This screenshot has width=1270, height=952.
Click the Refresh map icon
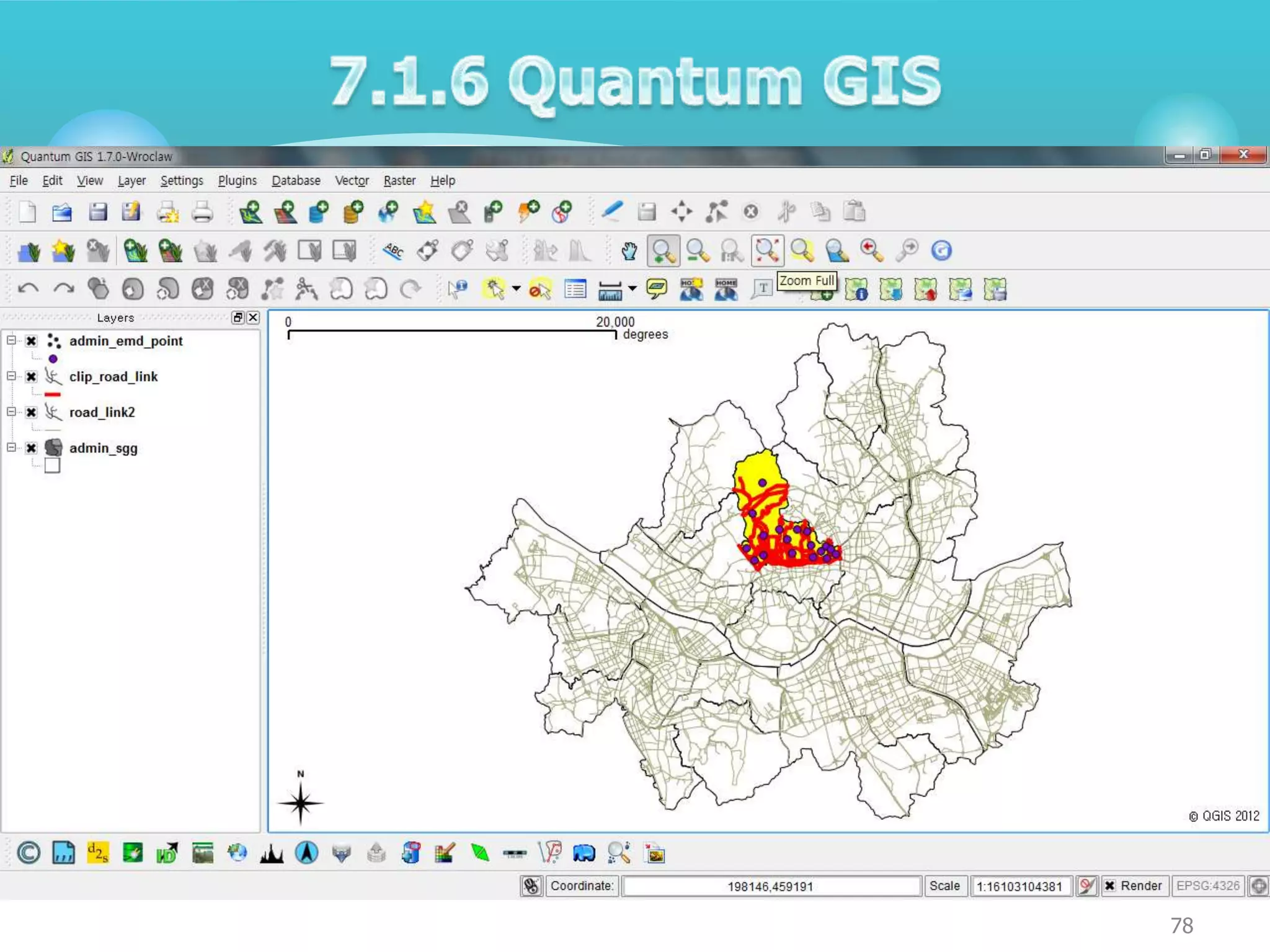[941, 251]
